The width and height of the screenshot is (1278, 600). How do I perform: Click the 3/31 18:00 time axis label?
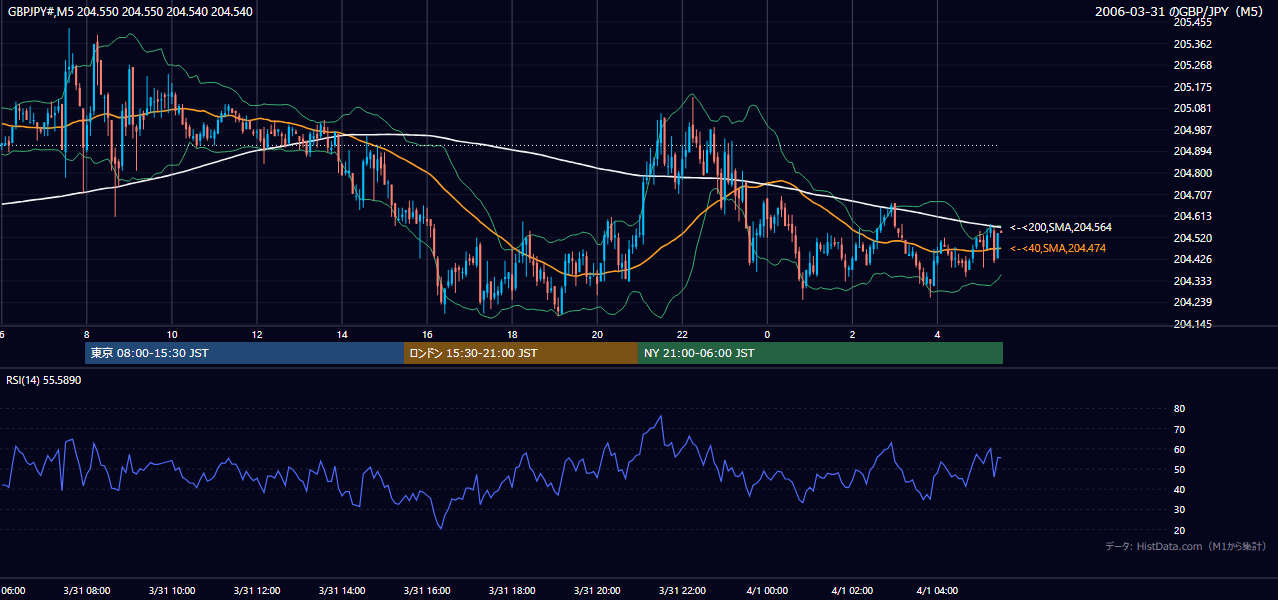(x=512, y=591)
